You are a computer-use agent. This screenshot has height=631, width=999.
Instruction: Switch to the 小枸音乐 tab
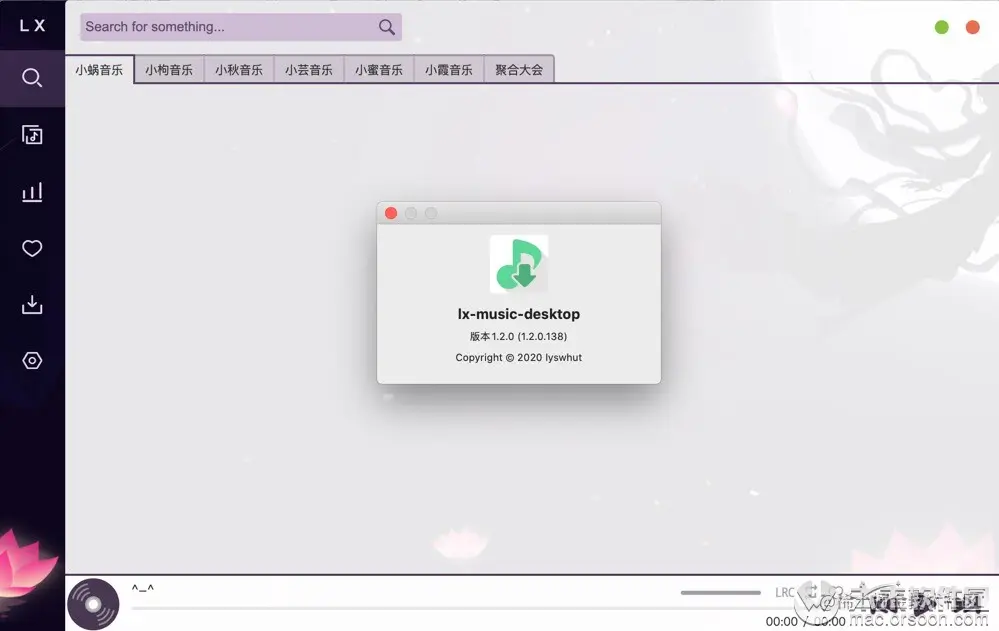click(169, 69)
